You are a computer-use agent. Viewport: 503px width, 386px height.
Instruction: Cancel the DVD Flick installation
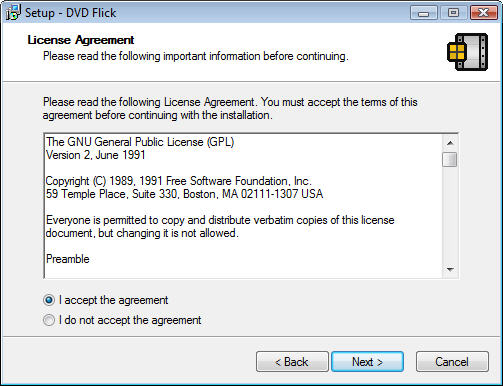pos(452,362)
